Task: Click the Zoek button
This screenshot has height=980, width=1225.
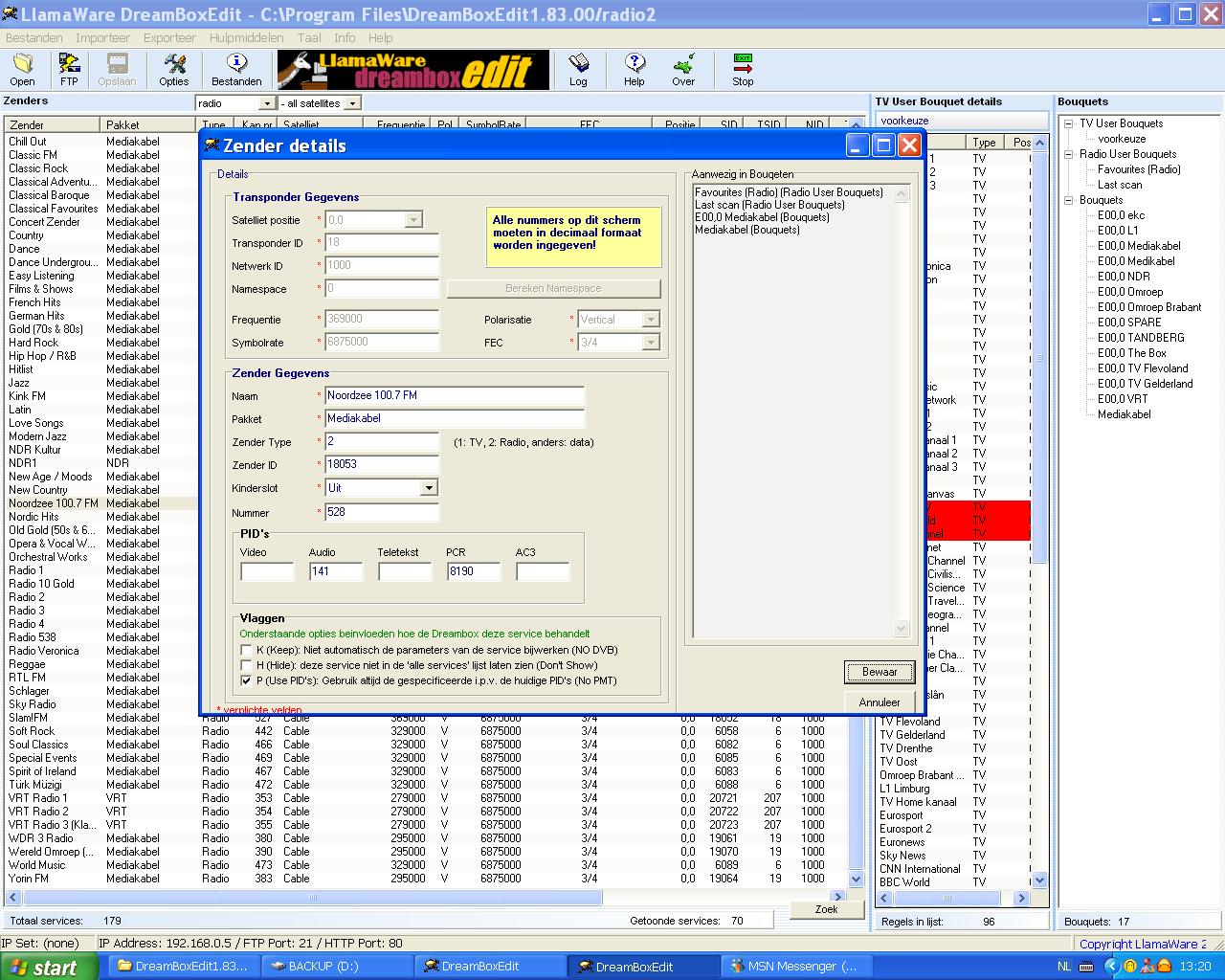Action: click(x=827, y=909)
